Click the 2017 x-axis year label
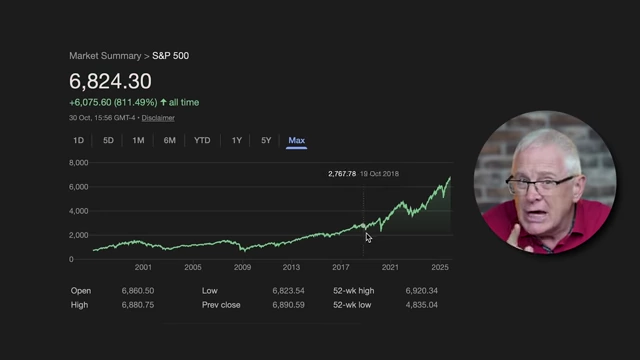The image size is (640, 360). (341, 267)
